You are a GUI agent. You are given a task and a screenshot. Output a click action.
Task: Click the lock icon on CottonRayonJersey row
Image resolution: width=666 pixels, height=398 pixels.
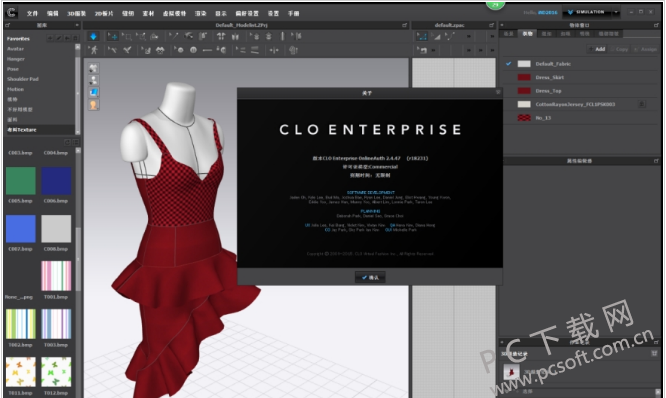click(642, 104)
